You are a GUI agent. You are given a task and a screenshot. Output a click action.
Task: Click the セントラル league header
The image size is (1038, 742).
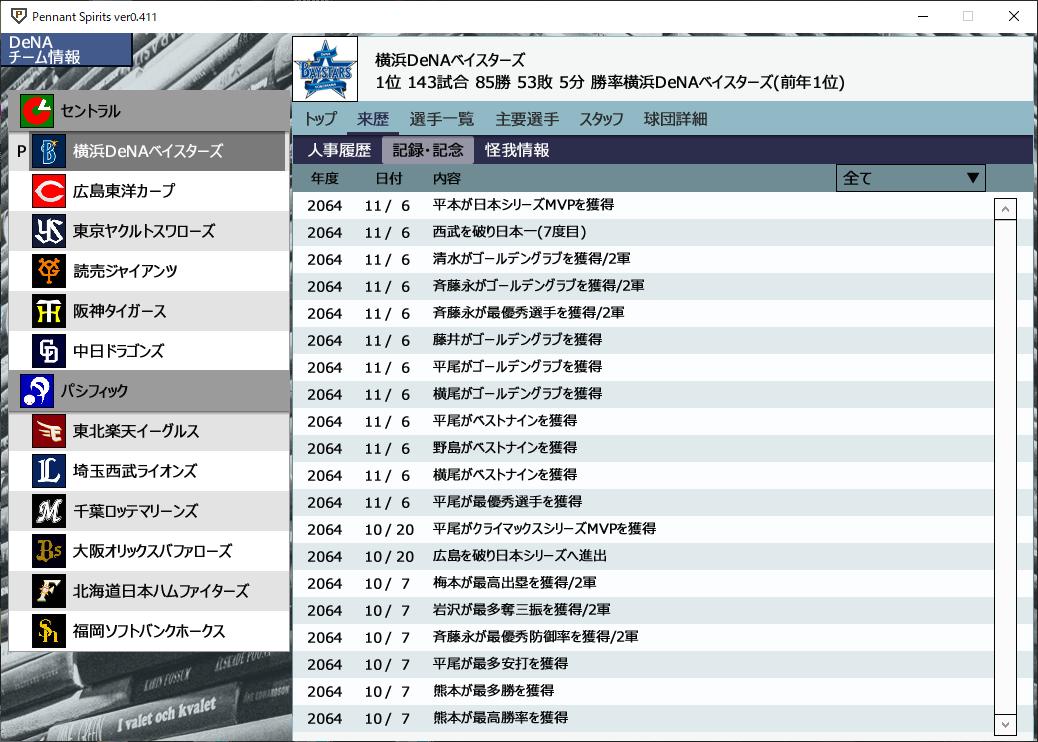[149, 111]
